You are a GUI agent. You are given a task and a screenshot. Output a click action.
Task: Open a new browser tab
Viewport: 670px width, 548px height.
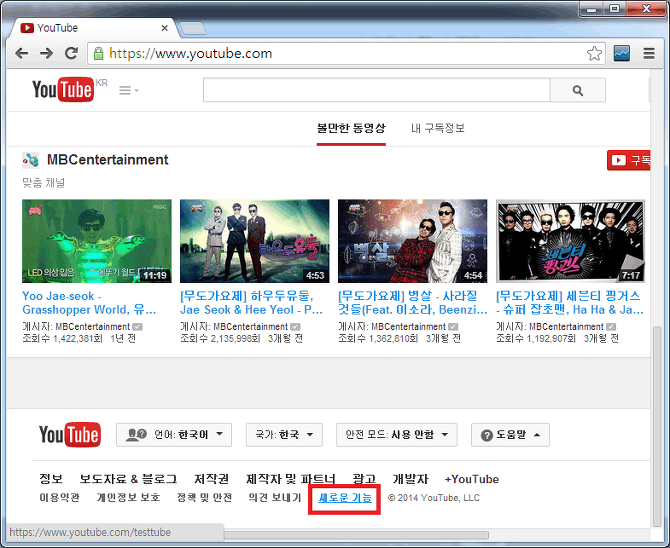[x=192, y=29]
